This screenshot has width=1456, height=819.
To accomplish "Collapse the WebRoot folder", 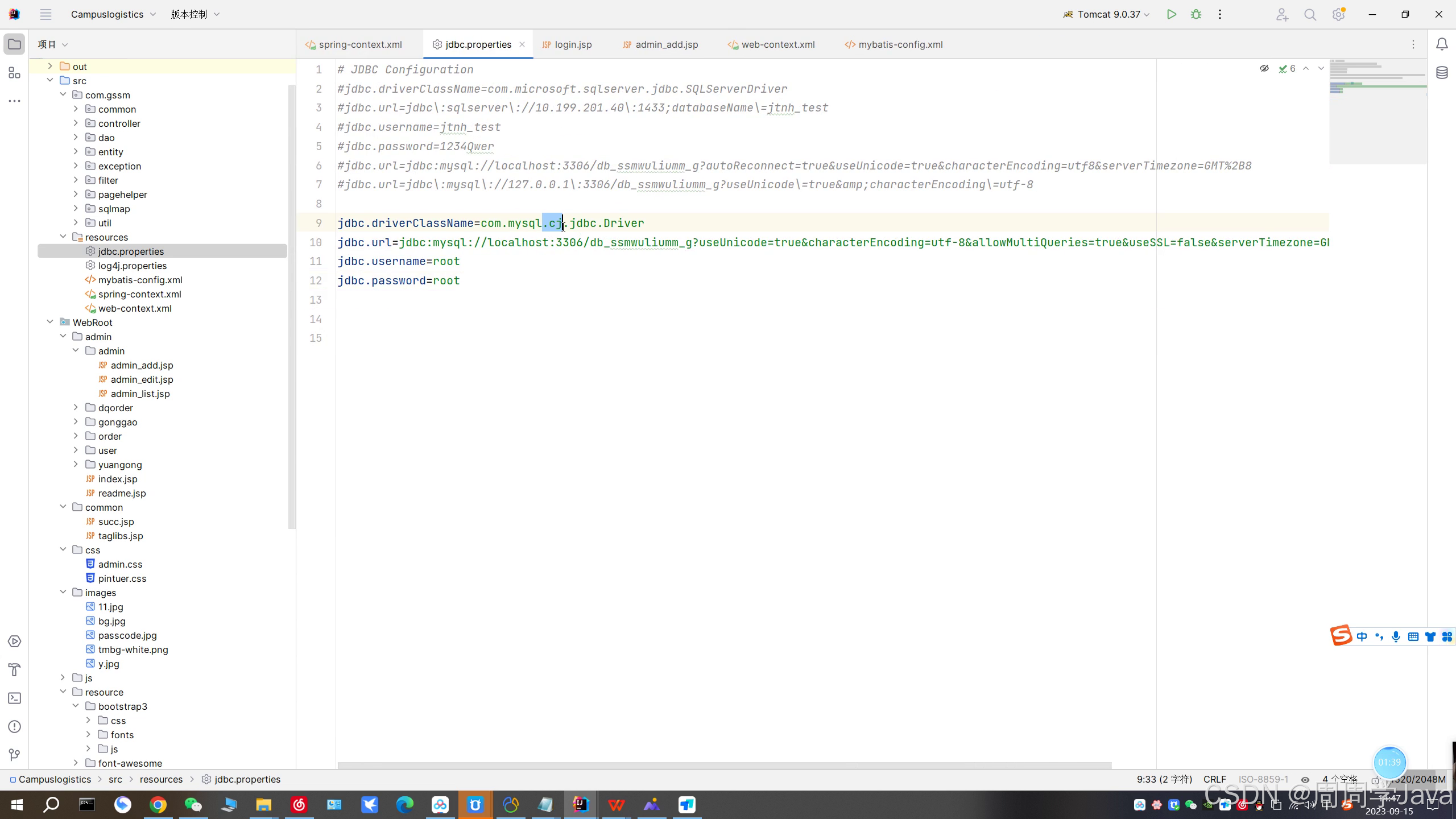I will click(50, 322).
